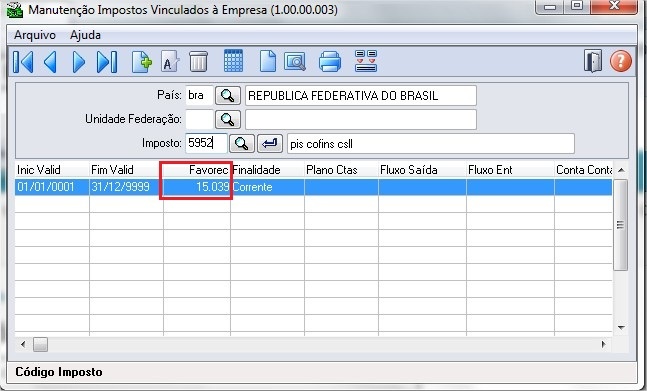The width and height of the screenshot is (647, 391).
Task: Click the list configuration icon with red arrows
Action: click(x=366, y=61)
